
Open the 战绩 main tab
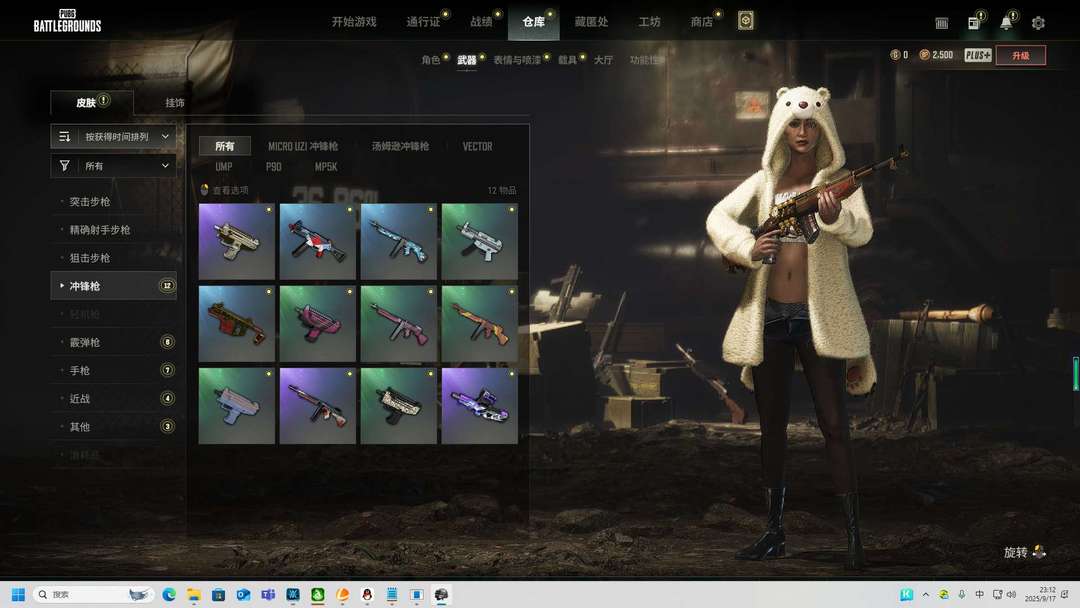coord(481,22)
